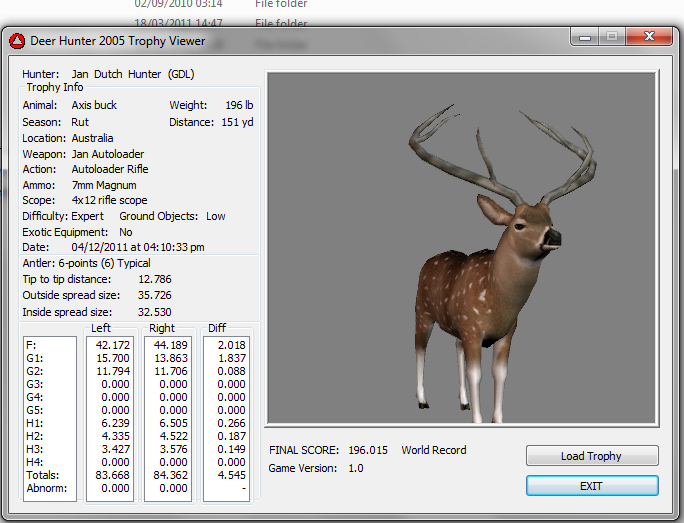Click the red Deer Hunter title bar icon

(17, 41)
